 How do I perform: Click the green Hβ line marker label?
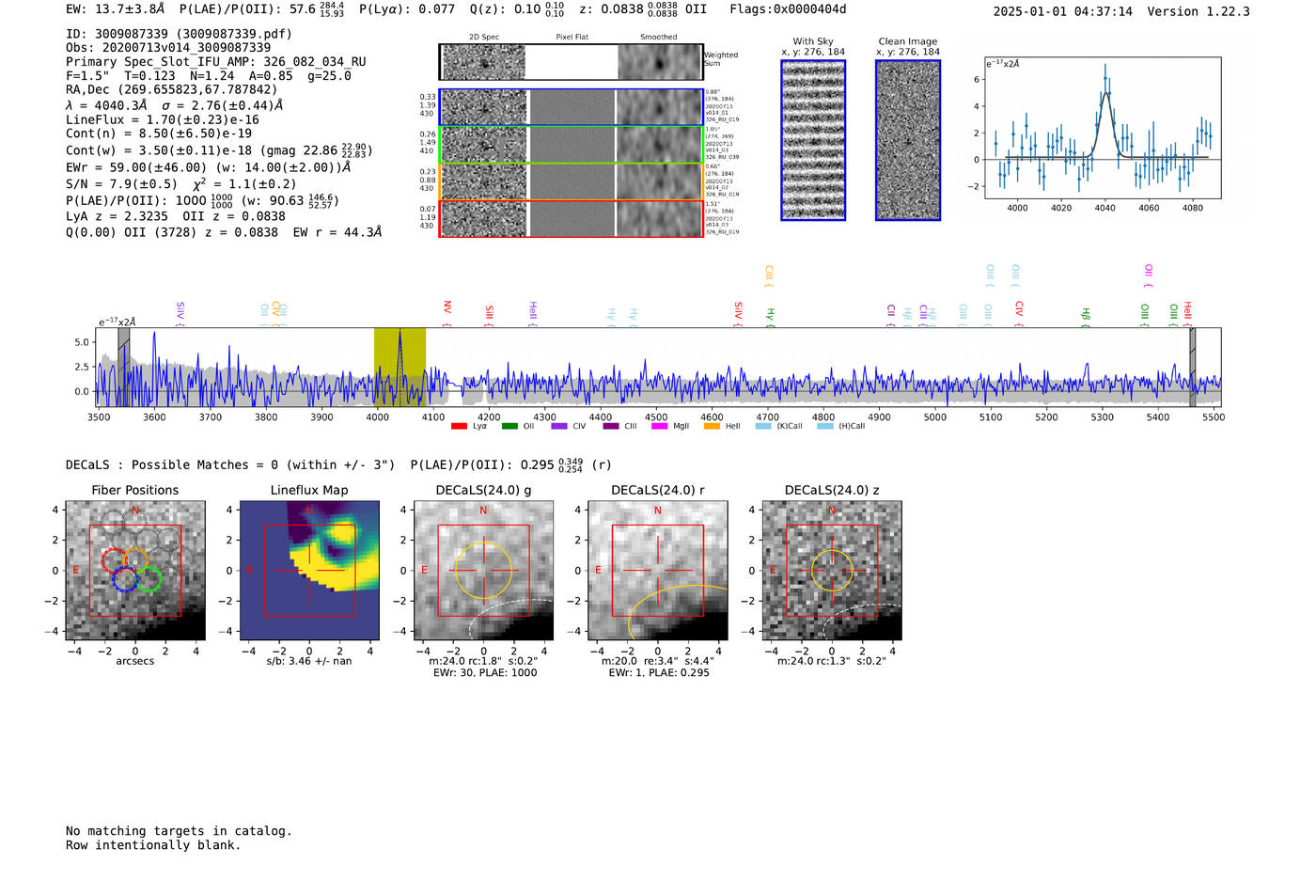[1086, 315]
